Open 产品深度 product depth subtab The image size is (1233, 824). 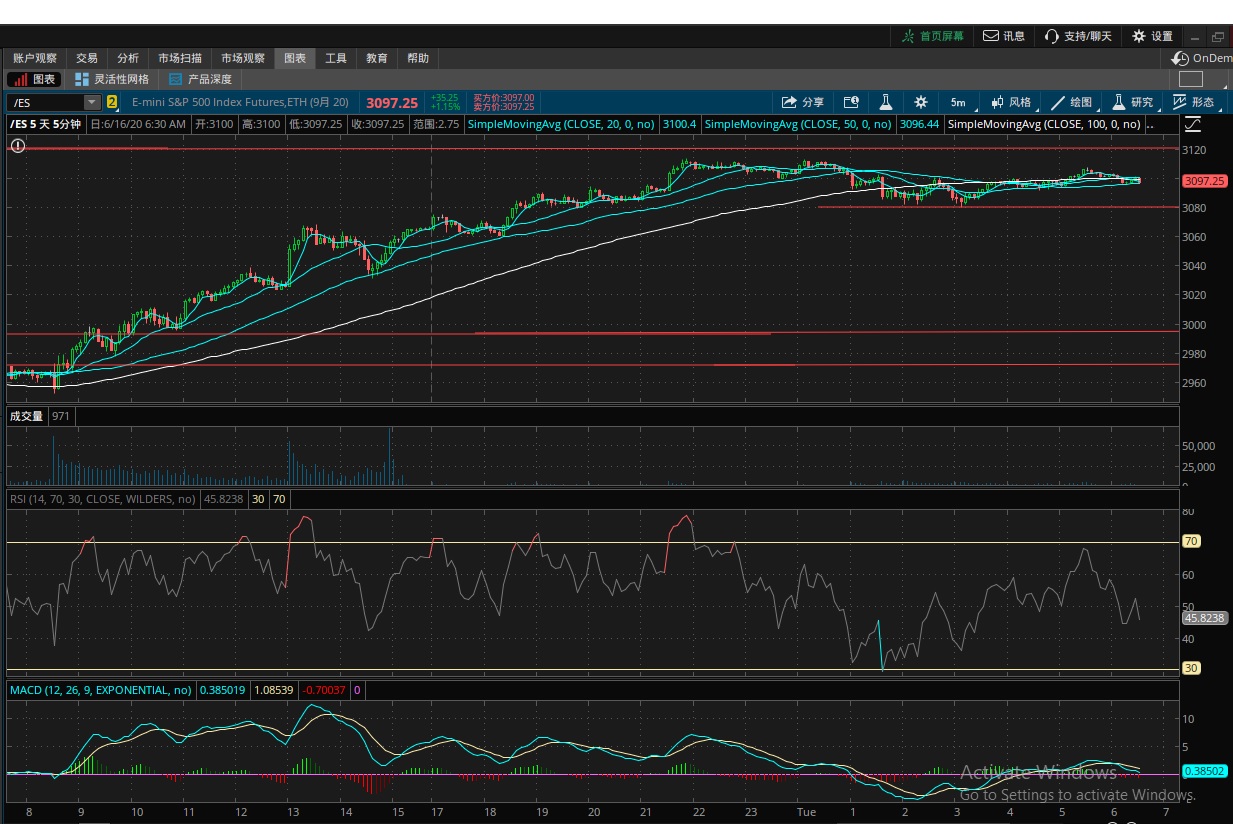[x=200, y=79]
